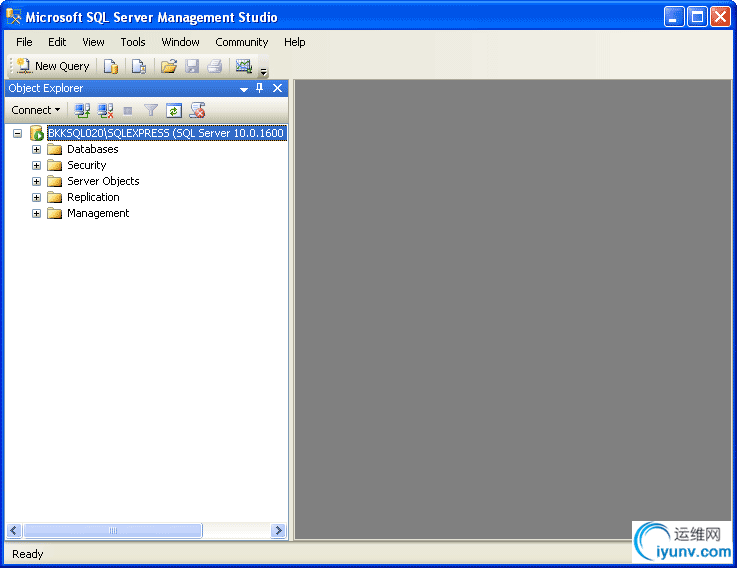Click the Print toolbar icon
The width and height of the screenshot is (737, 568).
[215, 66]
